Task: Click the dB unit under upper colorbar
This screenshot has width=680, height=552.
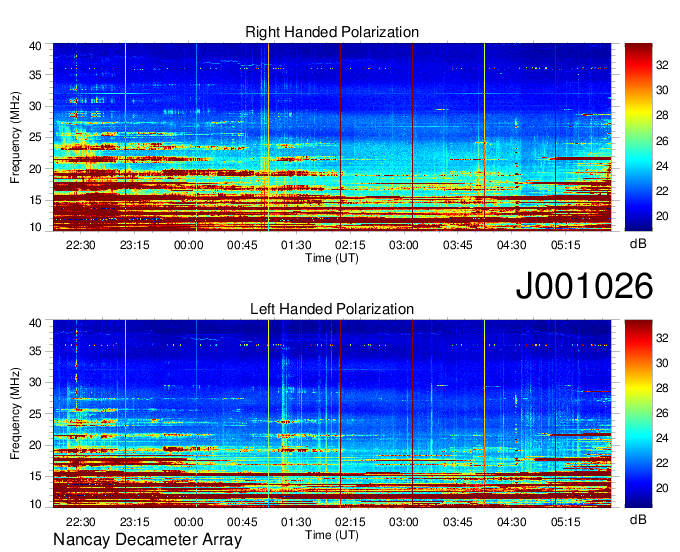Action: [638, 244]
